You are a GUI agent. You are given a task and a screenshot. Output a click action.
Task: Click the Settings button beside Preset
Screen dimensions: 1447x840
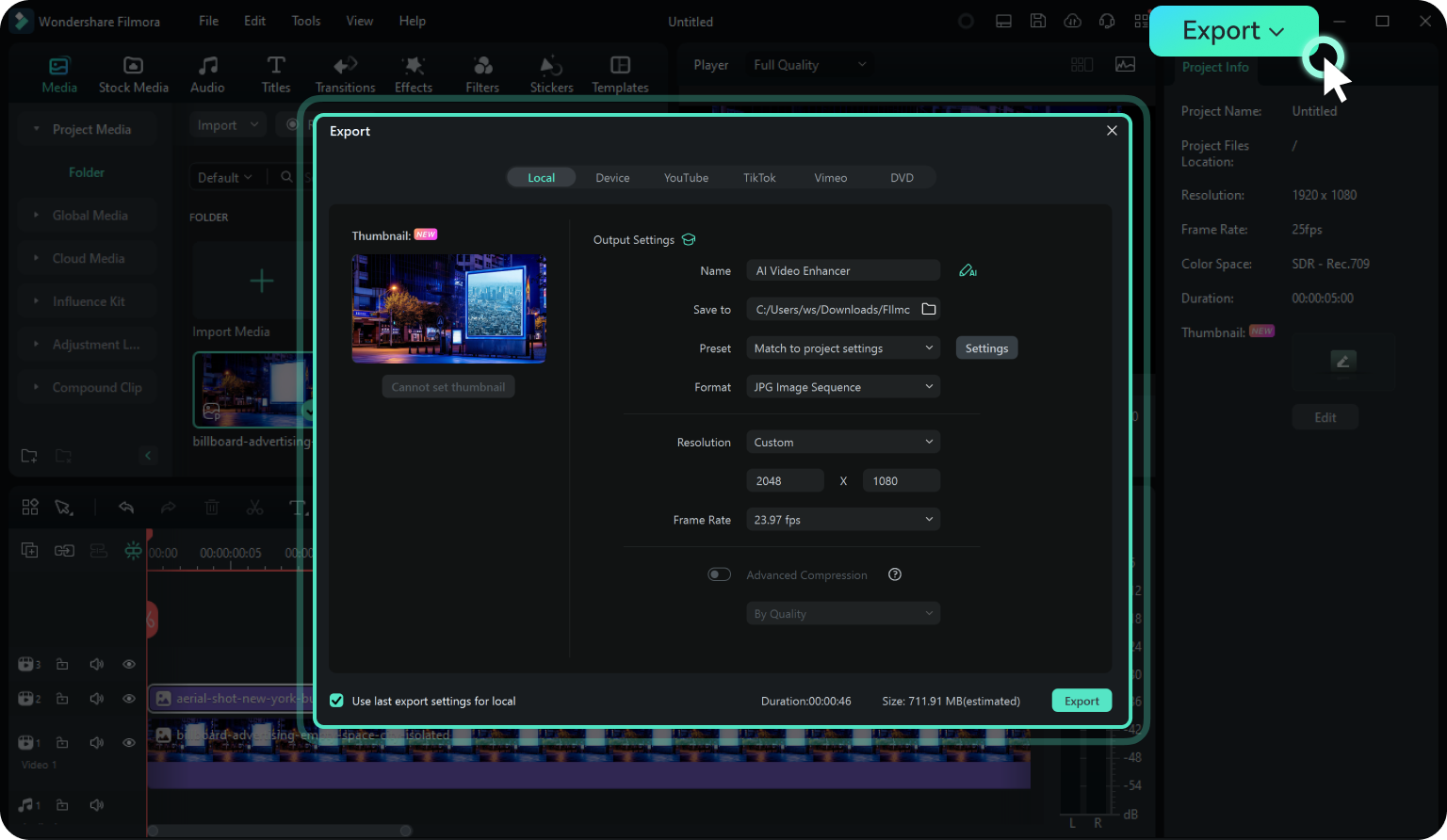click(x=986, y=348)
